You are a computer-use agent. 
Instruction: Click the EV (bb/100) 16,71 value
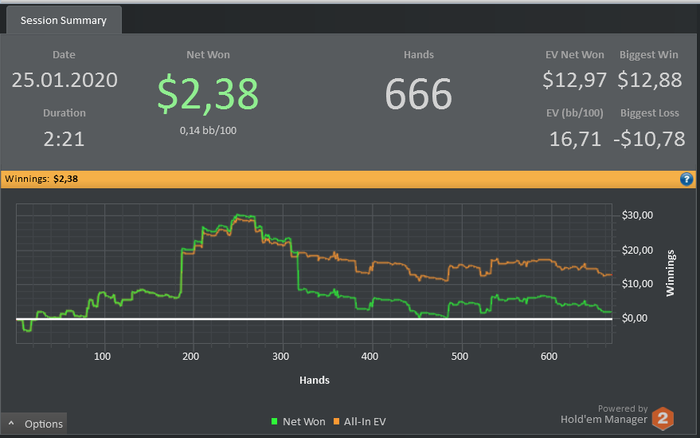click(x=575, y=139)
